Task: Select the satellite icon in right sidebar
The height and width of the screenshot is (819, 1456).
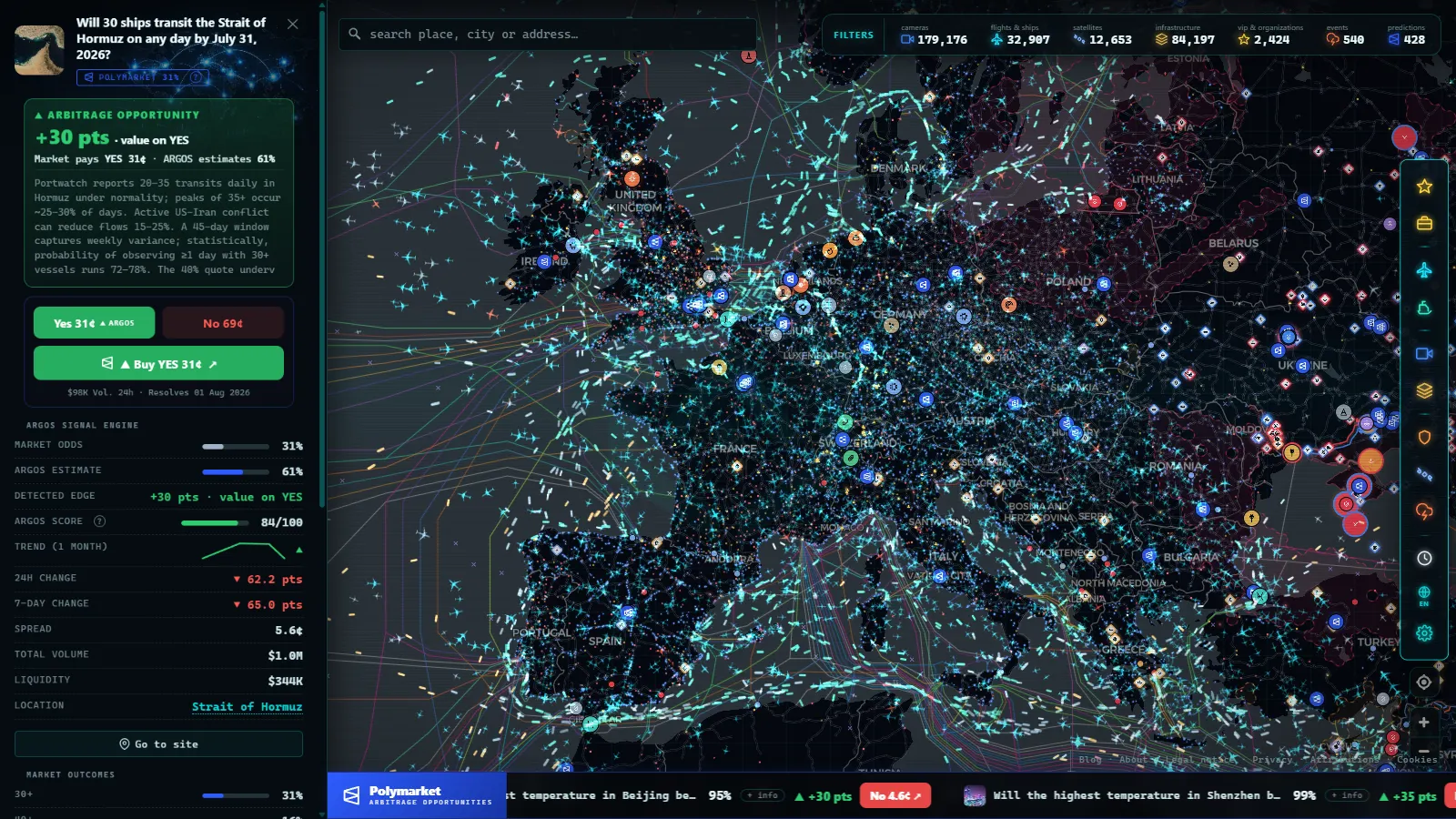Action: 1424,474
